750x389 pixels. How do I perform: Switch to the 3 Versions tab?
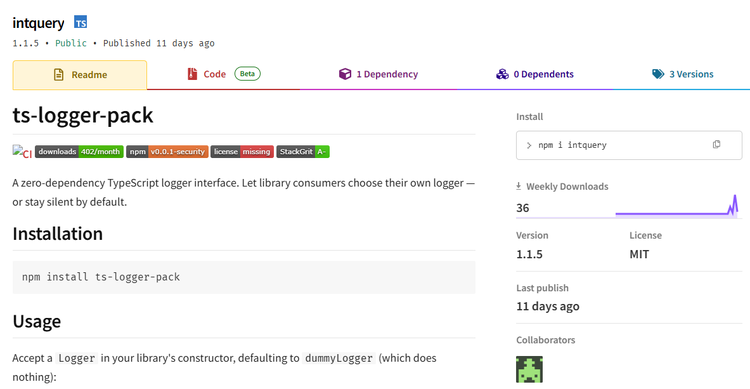coord(682,75)
